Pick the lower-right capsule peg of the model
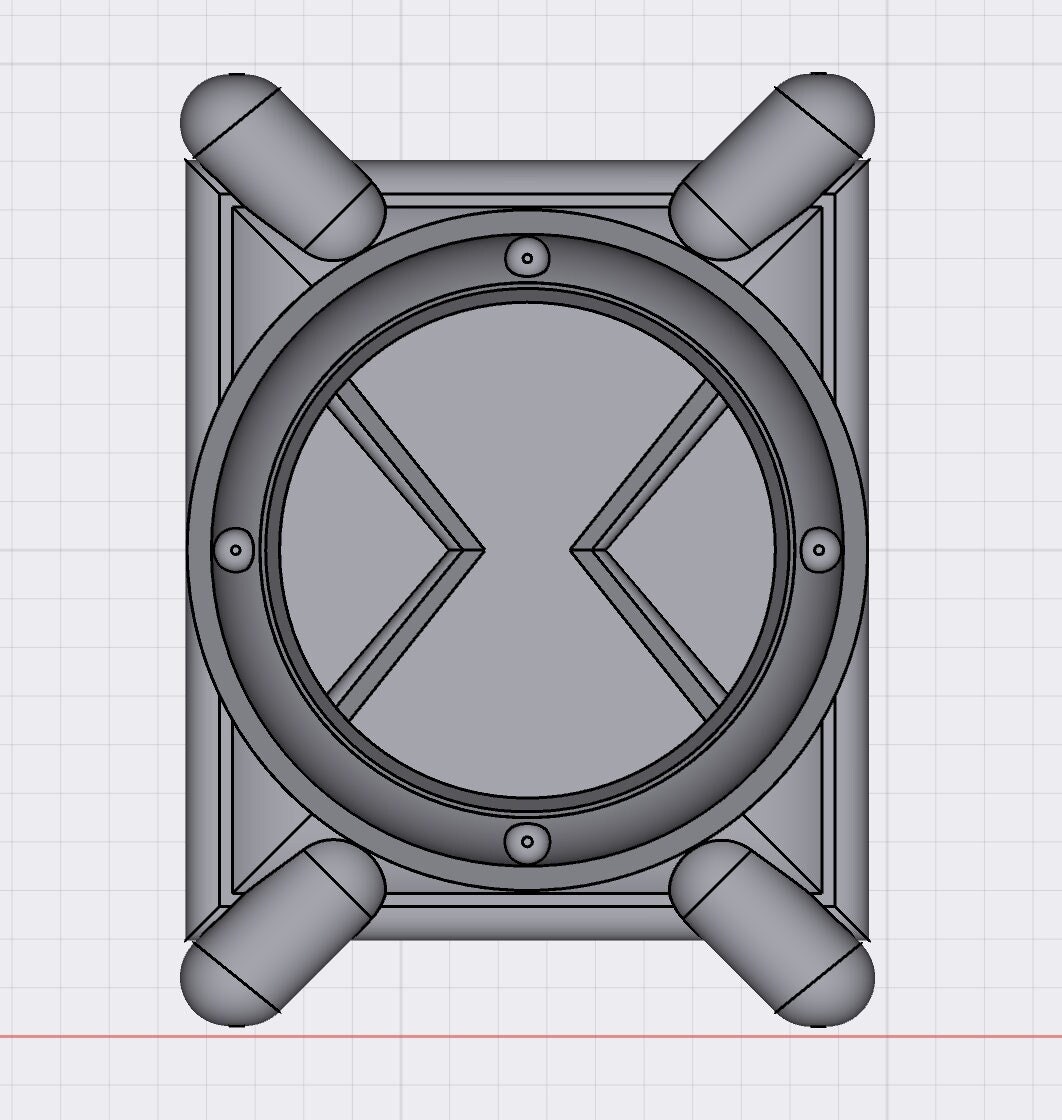This screenshot has width=1062, height=1120. pos(771,933)
